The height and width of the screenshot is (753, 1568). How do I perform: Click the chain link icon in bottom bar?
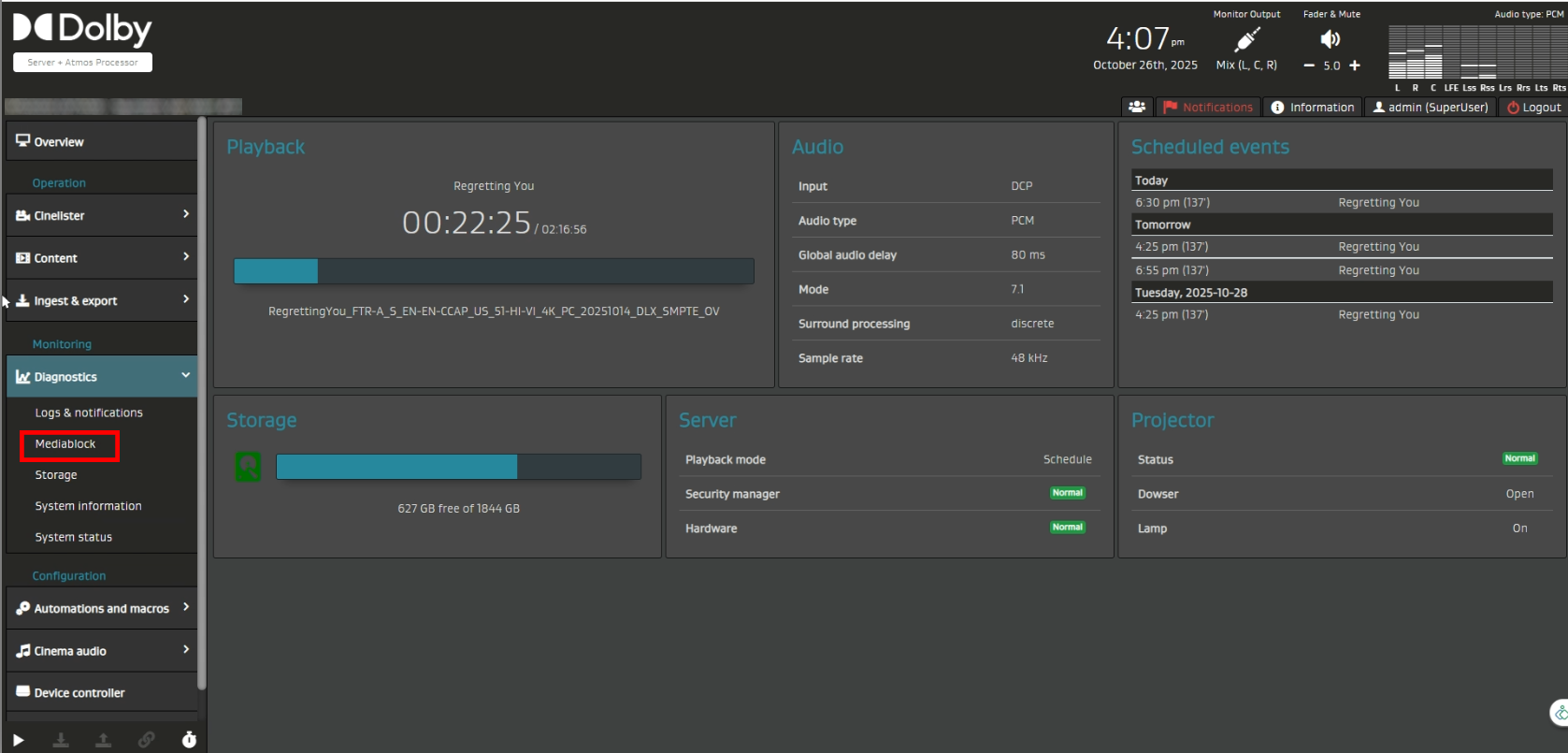(x=147, y=740)
